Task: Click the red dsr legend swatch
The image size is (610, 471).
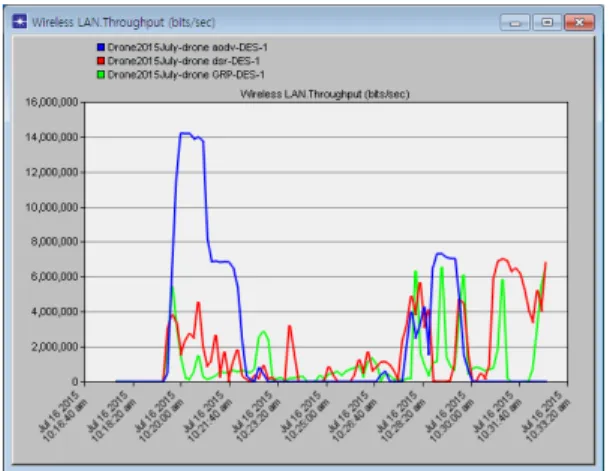Action: (x=101, y=61)
